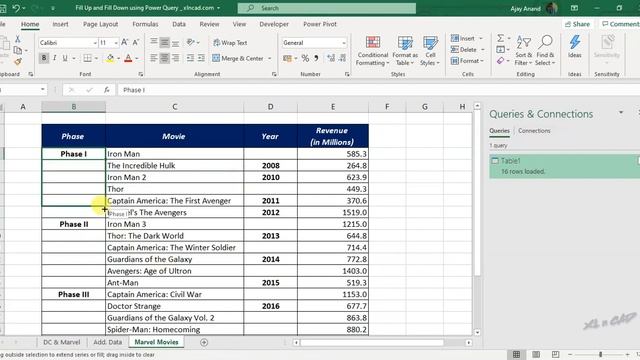The image size is (640, 360).
Task: Switch to Add. Data sheet
Action: pyautogui.click(x=107, y=342)
